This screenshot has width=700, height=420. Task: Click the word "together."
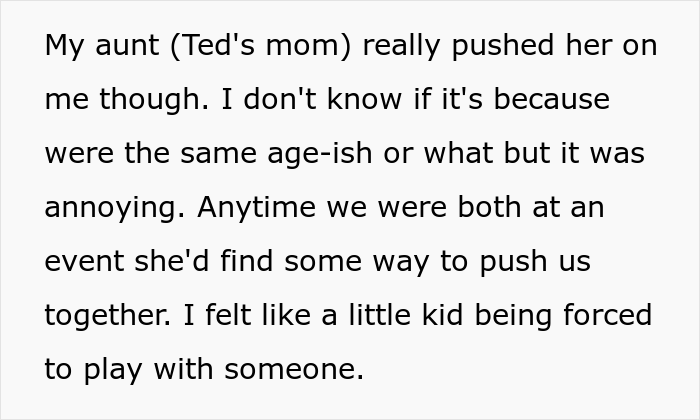coord(108,316)
